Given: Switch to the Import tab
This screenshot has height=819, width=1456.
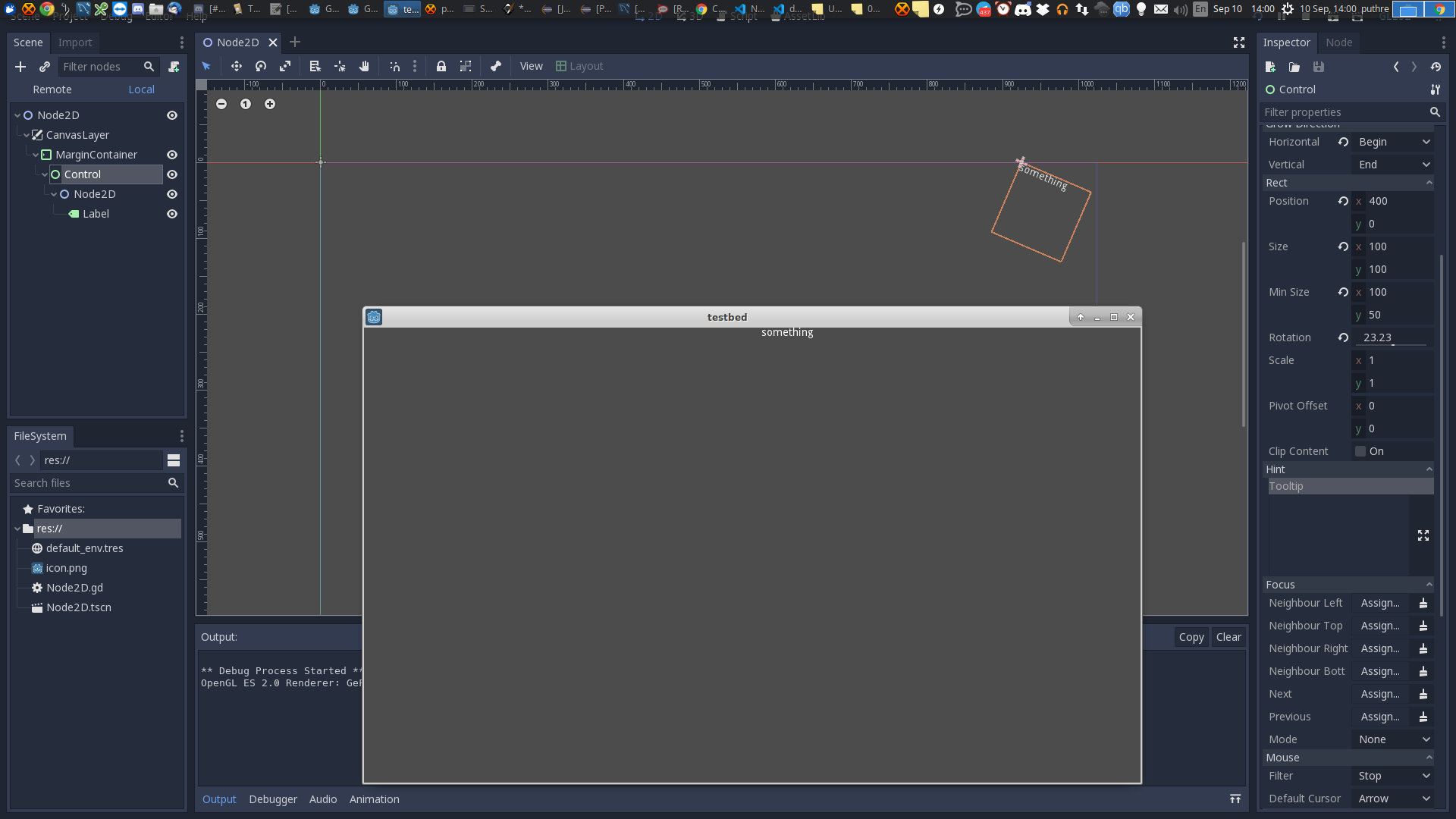Looking at the screenshot, I should tap(75, 42).
